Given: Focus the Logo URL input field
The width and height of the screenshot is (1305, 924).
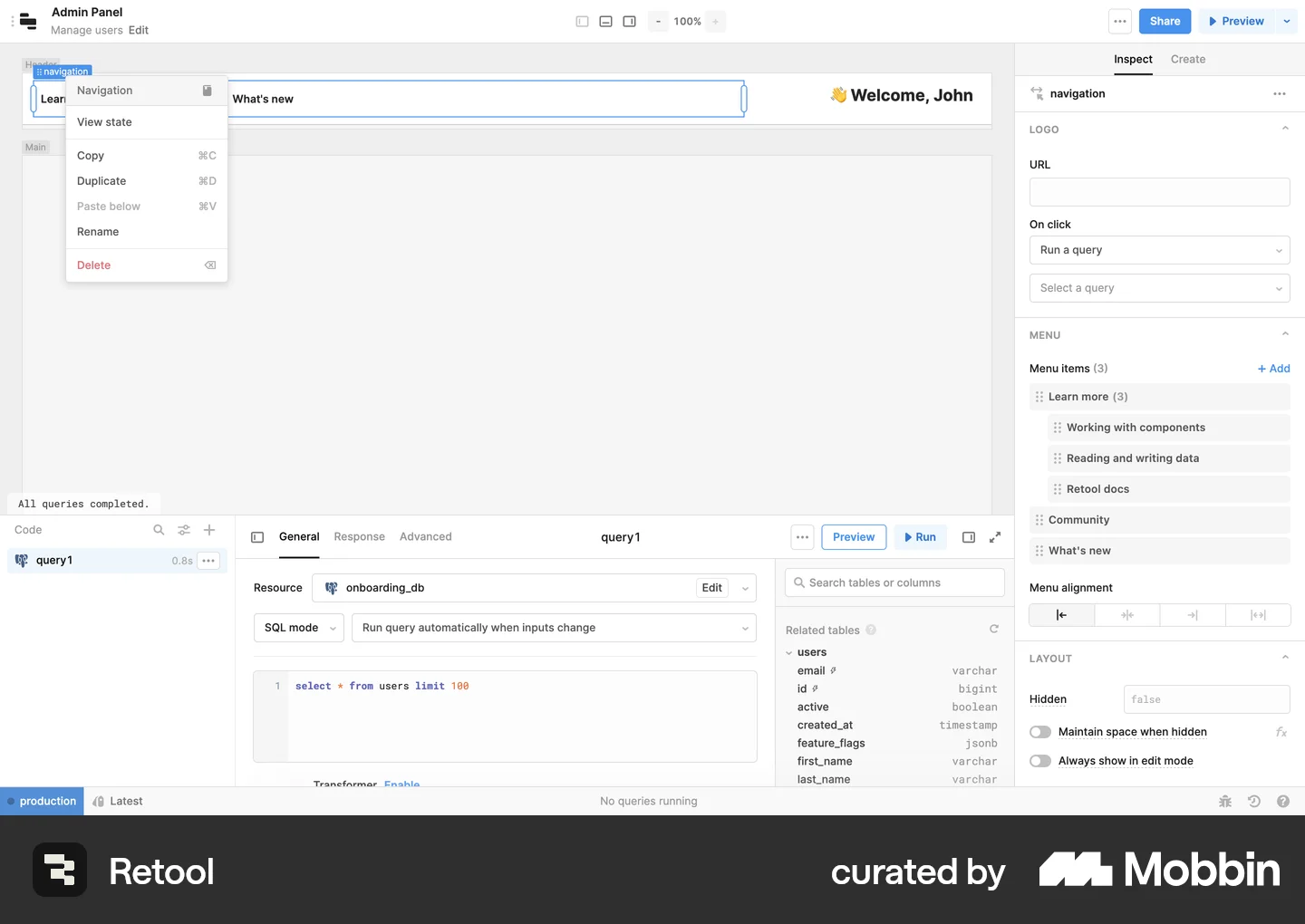Looking at the screenshot, I should [x=1160, y=192].
